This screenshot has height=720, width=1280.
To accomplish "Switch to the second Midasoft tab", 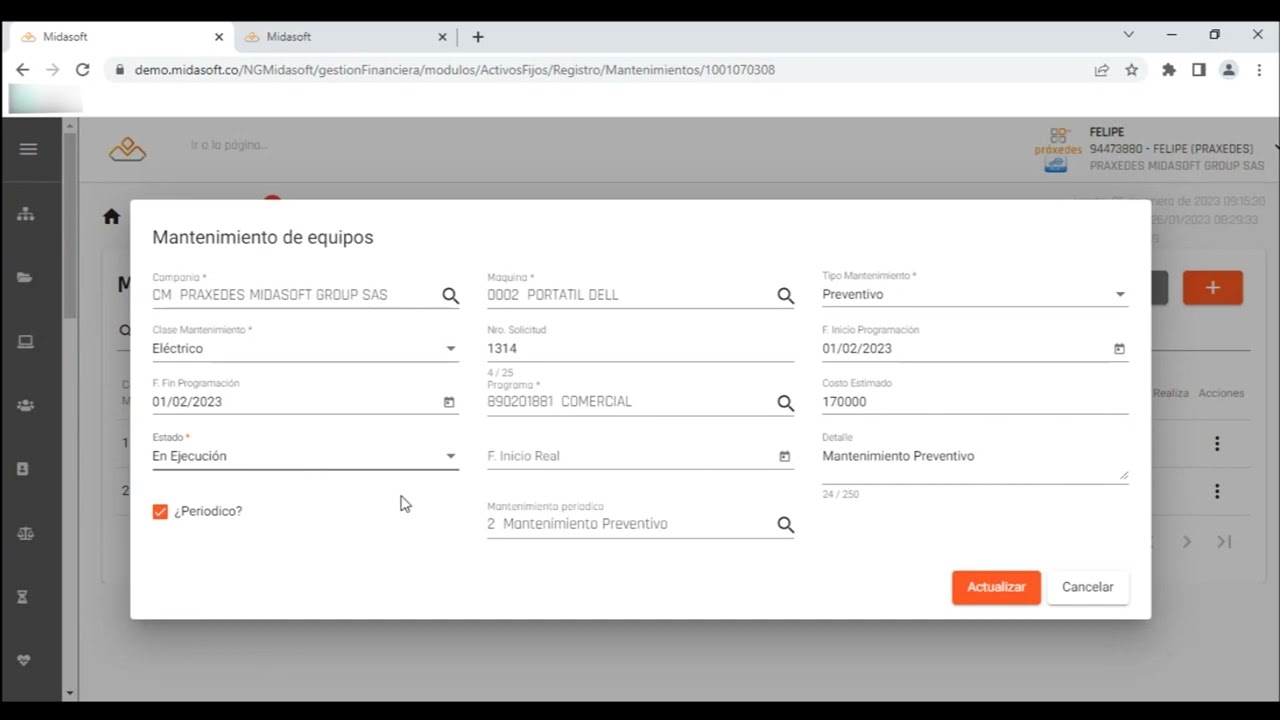I will pos(345,36).
